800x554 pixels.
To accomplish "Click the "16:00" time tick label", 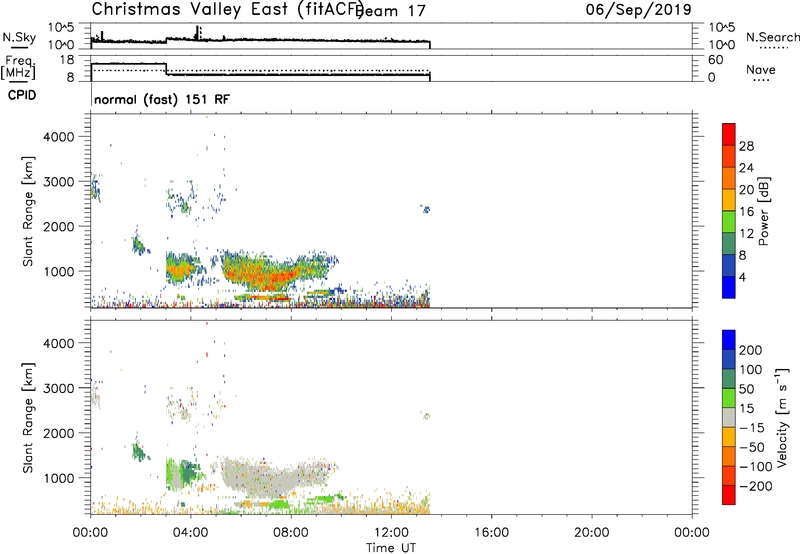I will click(x=491, y=533).
